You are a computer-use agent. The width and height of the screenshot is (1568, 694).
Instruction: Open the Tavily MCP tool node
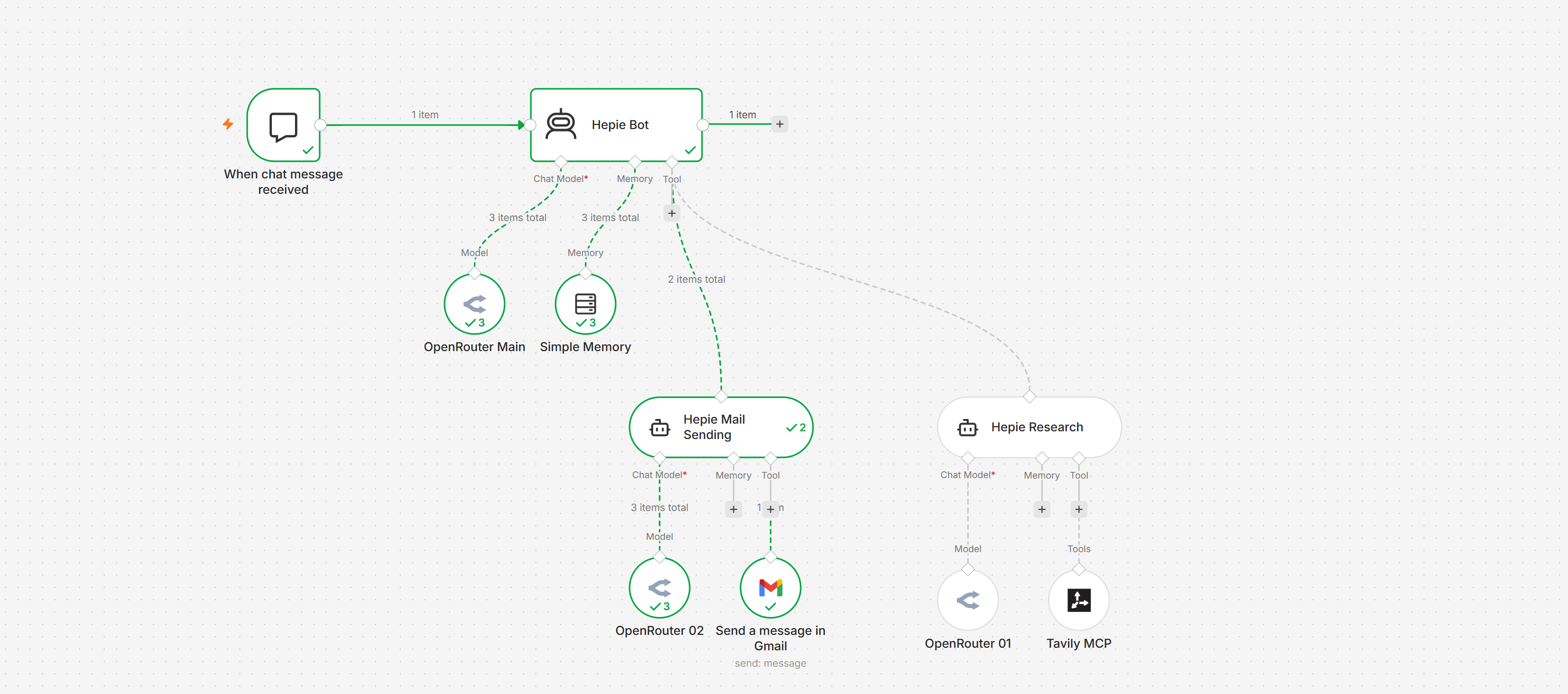click(1079, 600)
